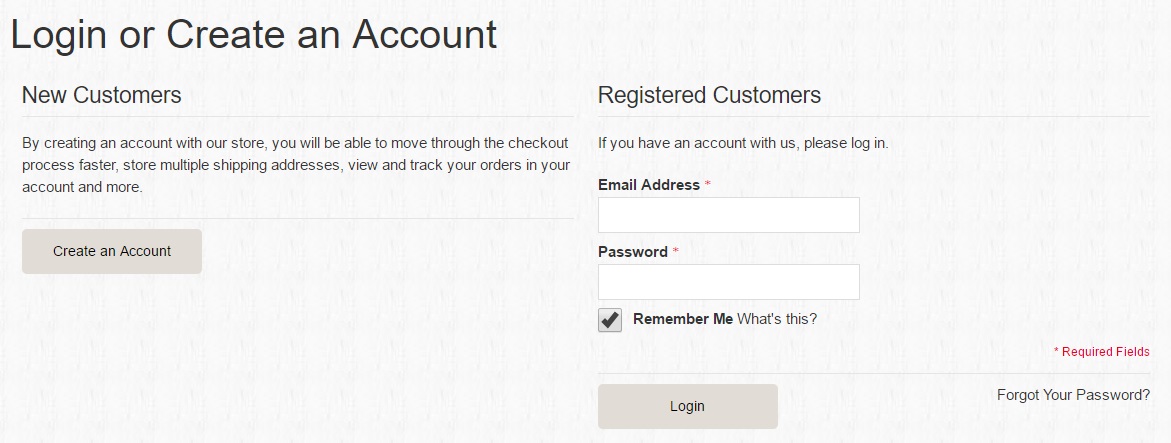Click the red asterisk beside Email Address
This screenshot has height=443, width=1171.
click(x=707, y=184)
